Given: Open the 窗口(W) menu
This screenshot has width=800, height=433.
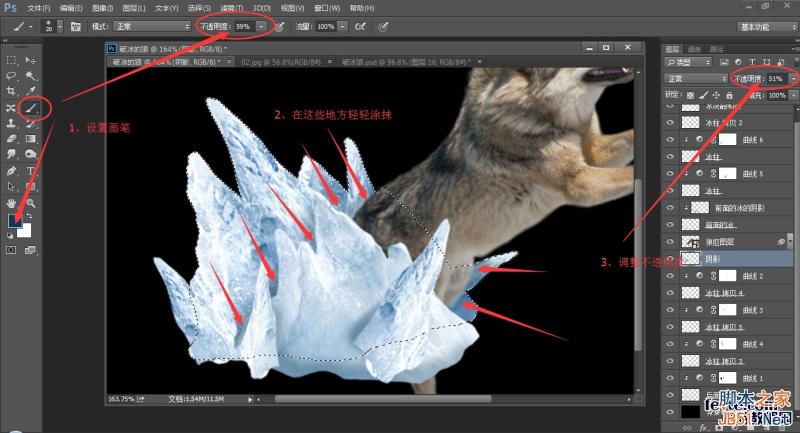Looking at the screenshot, I should click(x=327, y=8).
